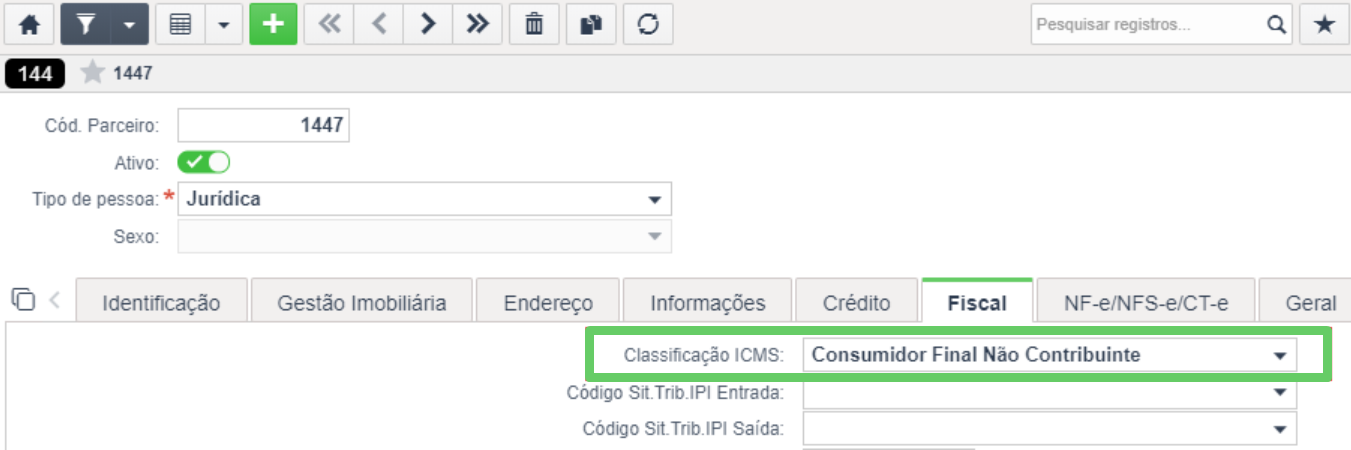
Task: Go to previous record arrow
Action: pyautogui.click(x=379, y=25)
